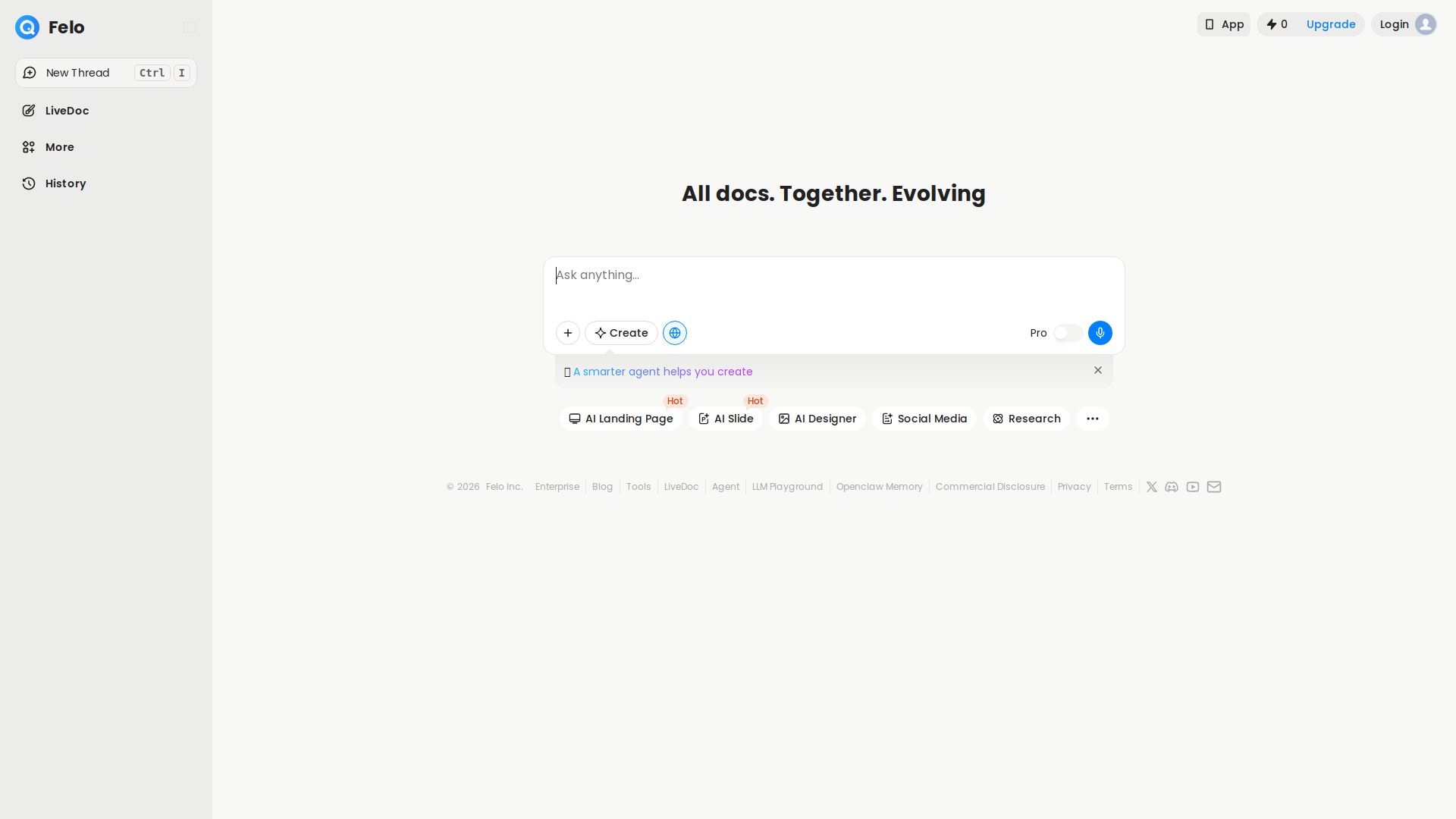
Task: Expand more agent options ellipsis
Action: pyautogui.click(x=1093, y=419)
